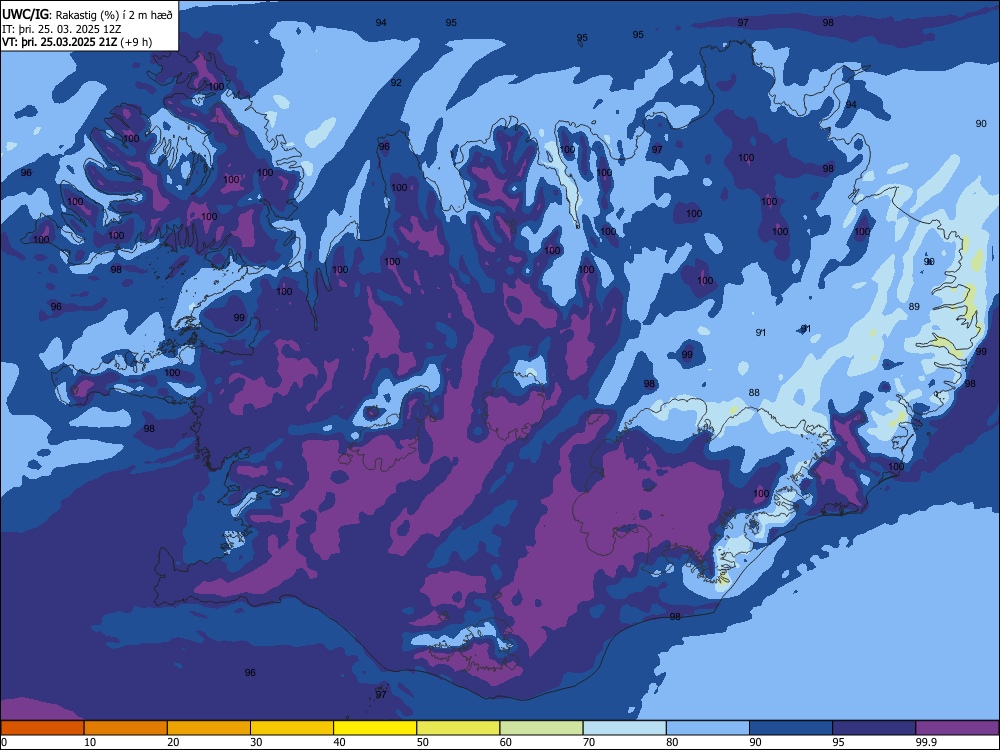Click the '92' humidity value on map

396,83
